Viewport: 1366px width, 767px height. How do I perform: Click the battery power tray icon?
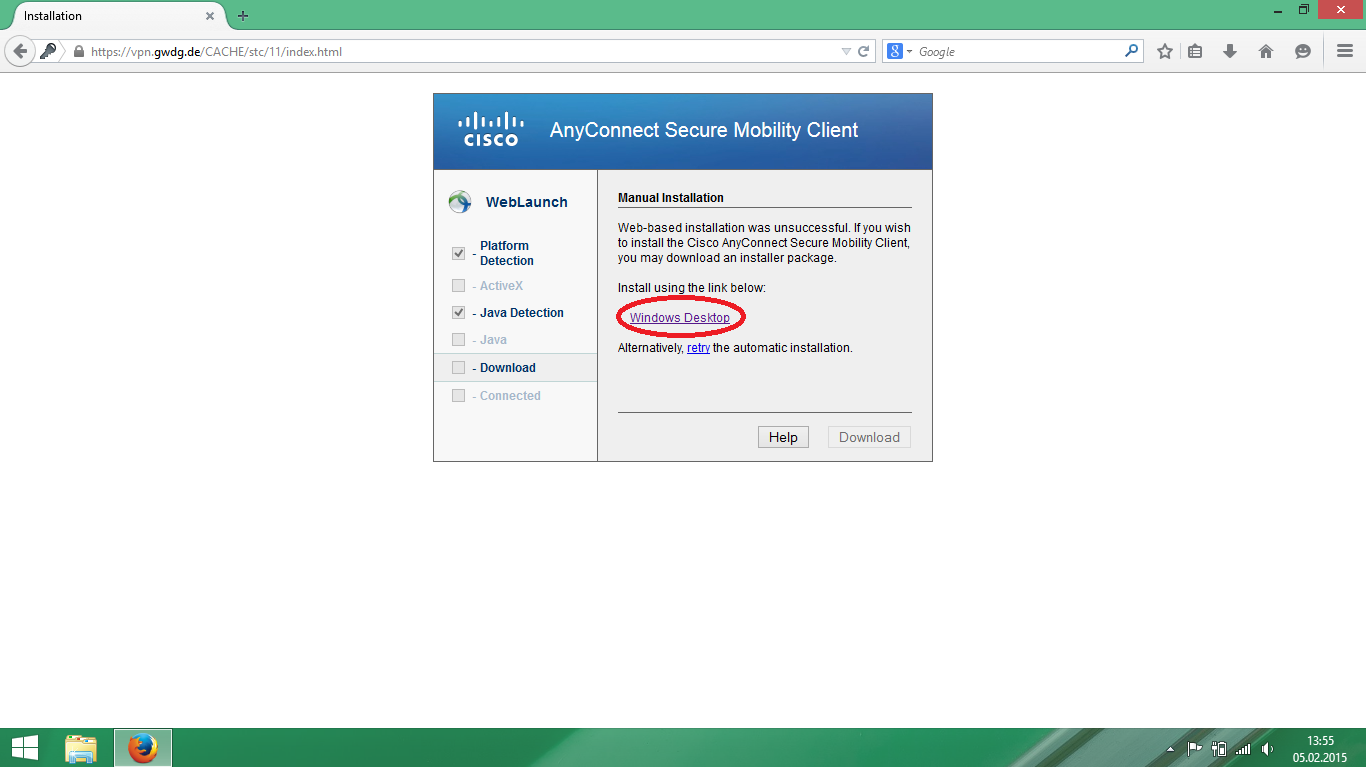1218,748
